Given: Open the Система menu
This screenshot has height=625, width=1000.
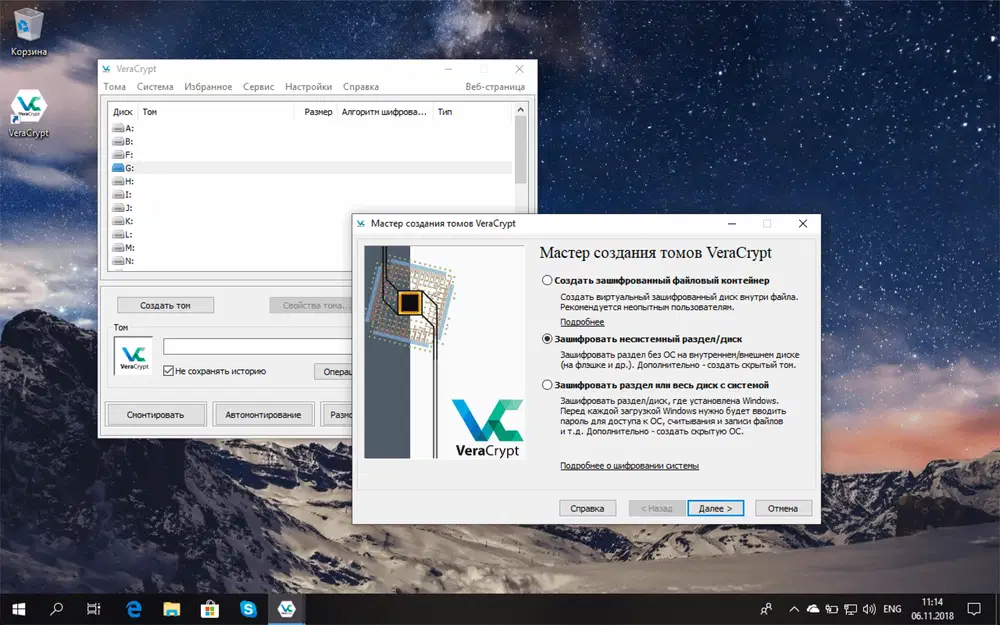Looking at the screenshot, I should 155,87.
